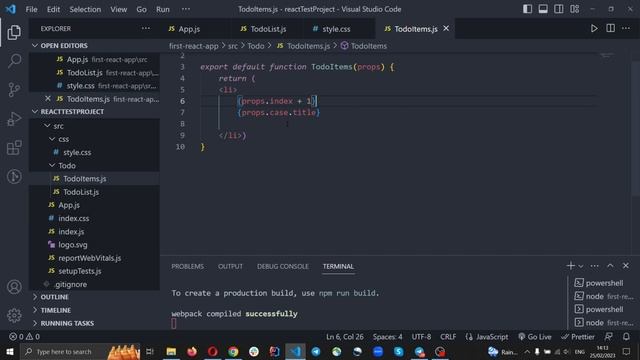Open logo.svg in the file tree

73,245
